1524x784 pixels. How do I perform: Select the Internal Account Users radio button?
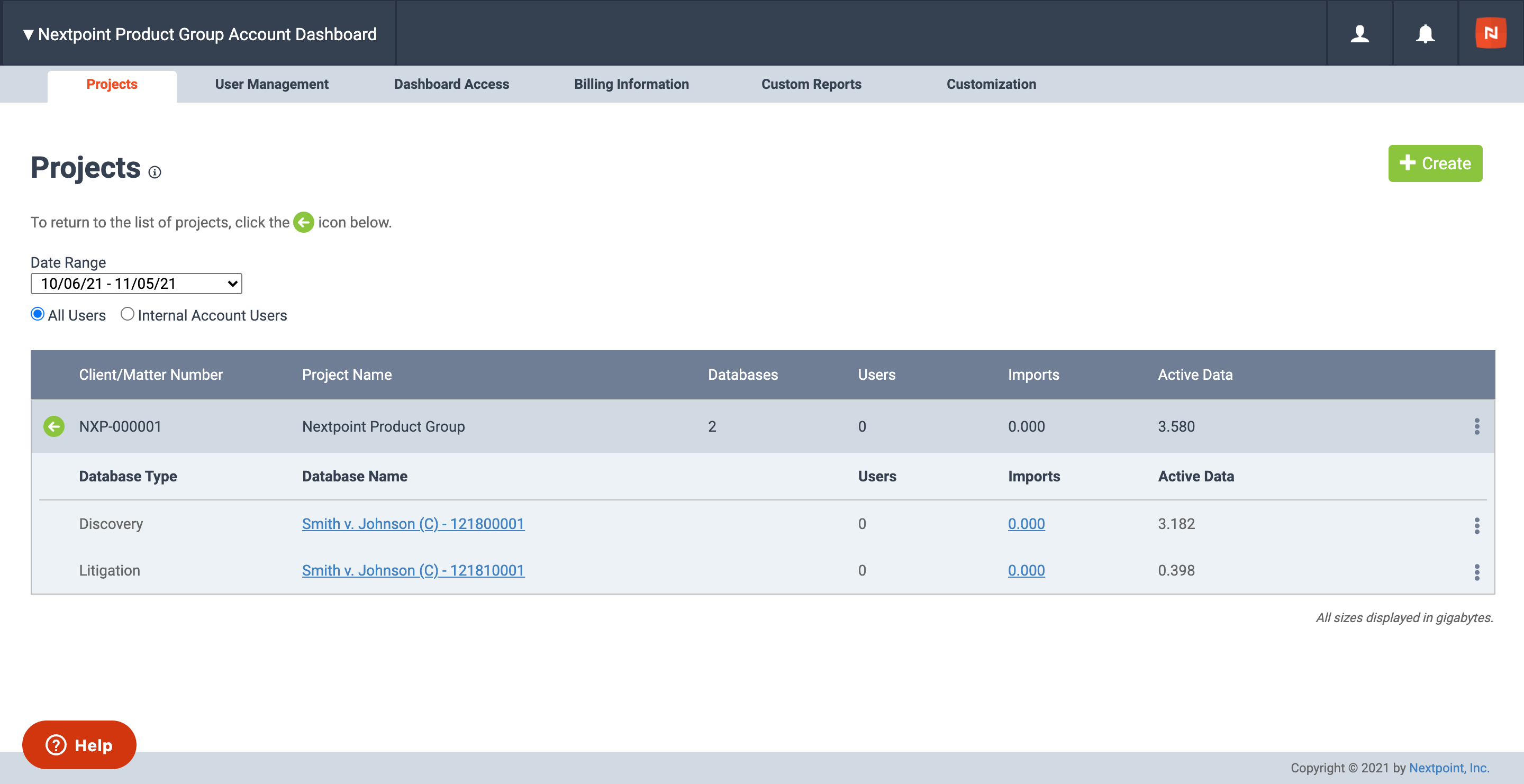(127, 314)
